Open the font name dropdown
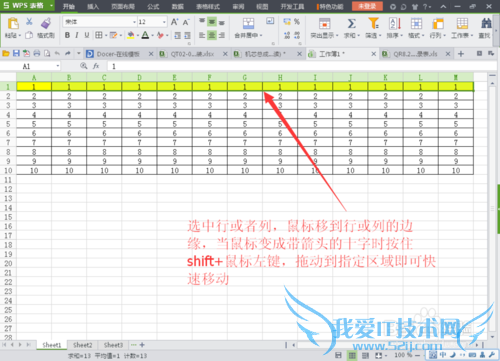Viewport: 500px width, 361px height. (134, 22)
